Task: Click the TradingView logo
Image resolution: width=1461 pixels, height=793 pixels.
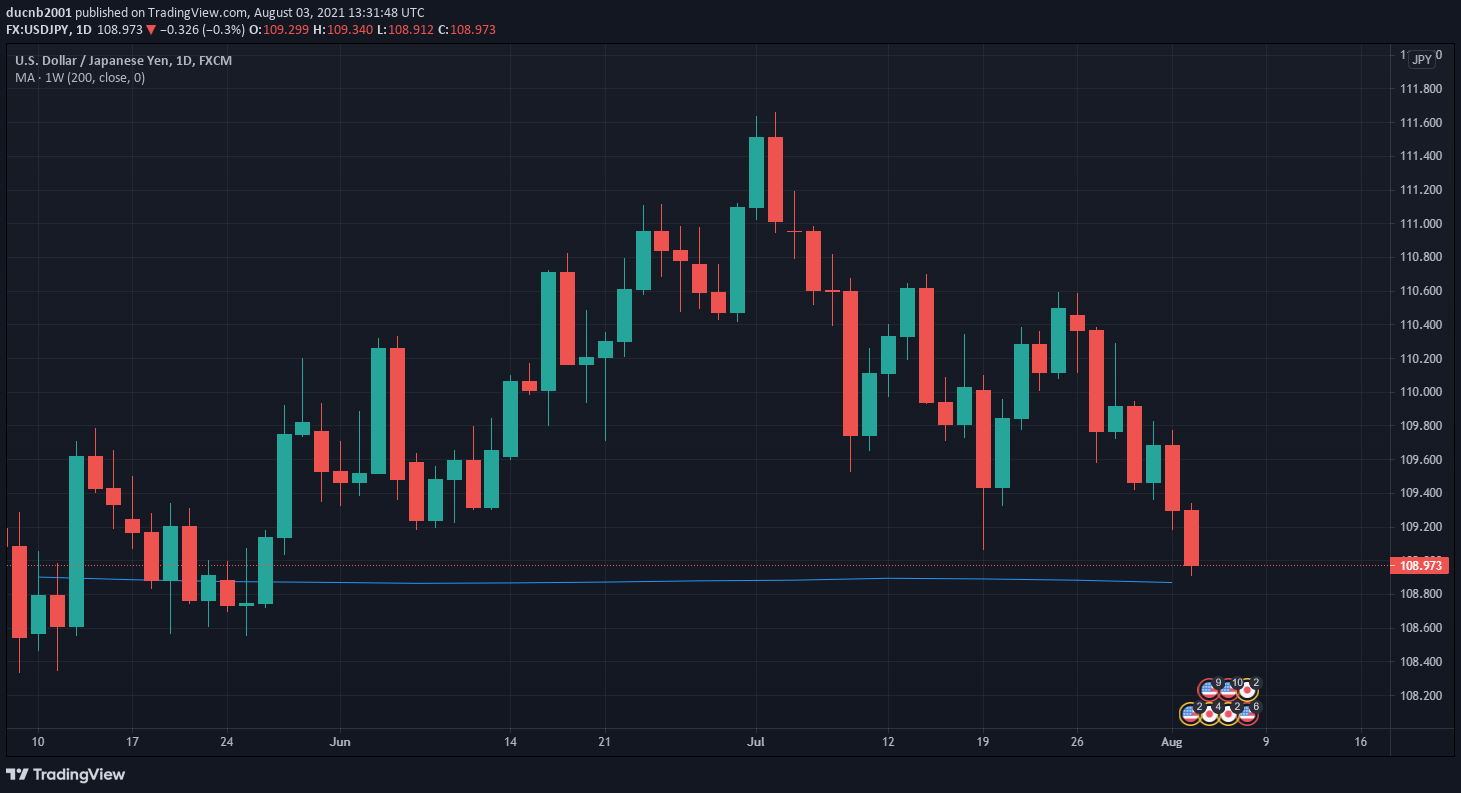Action: tap(66, 774)
